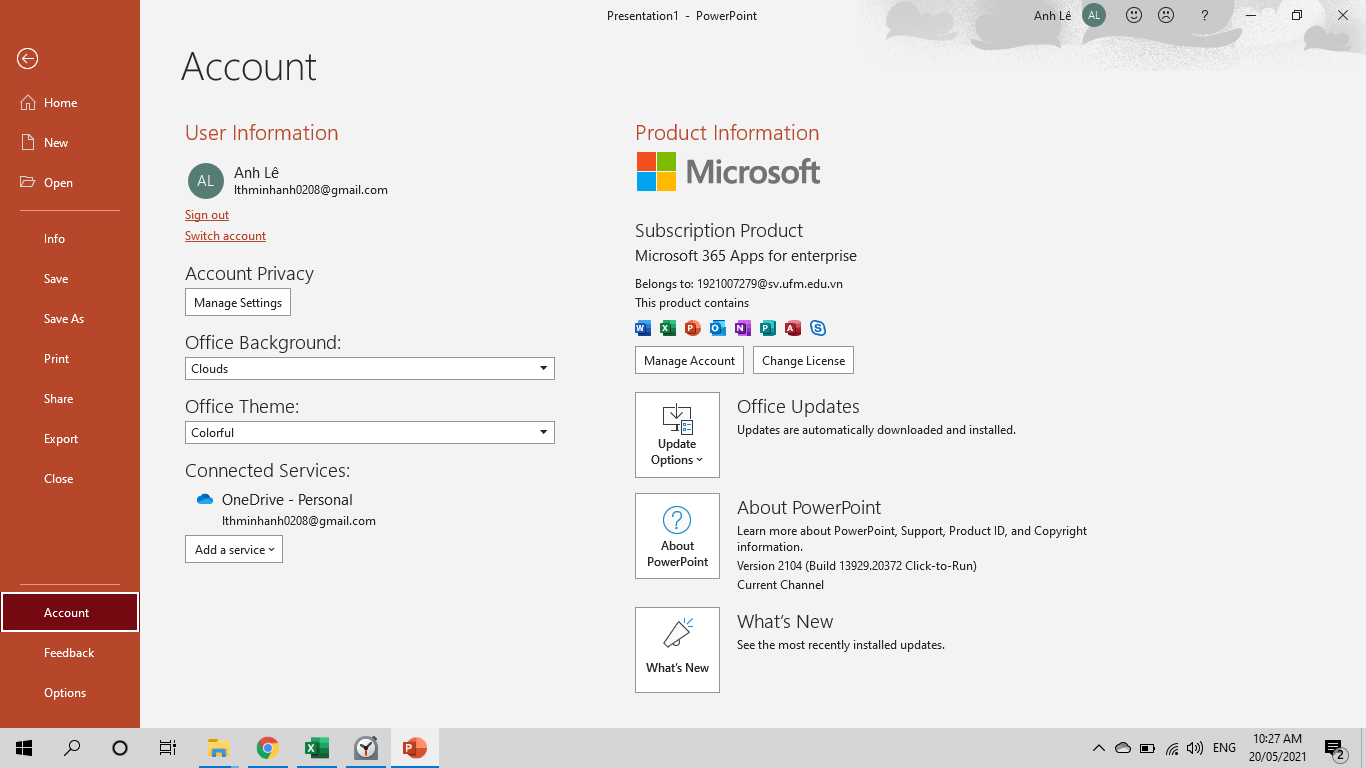Click the Switch account link
The image size is (1366, 768).
(225, 236)
